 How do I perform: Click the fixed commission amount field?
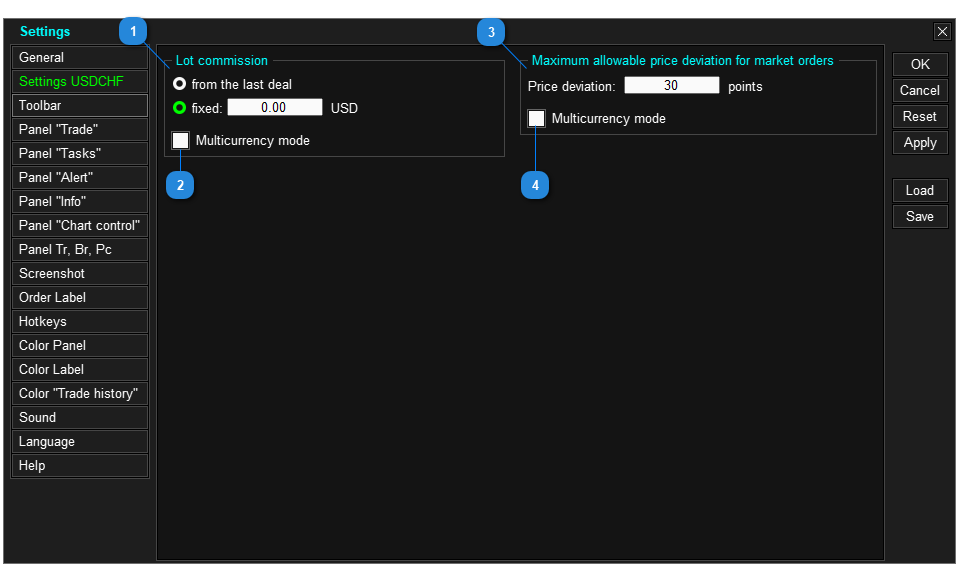point(275,107)
